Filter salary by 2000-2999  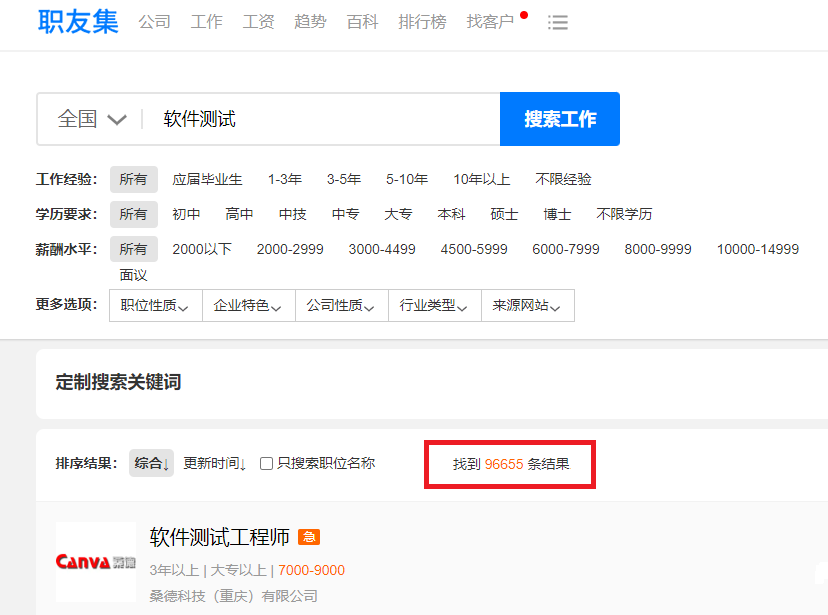(290, 249)
